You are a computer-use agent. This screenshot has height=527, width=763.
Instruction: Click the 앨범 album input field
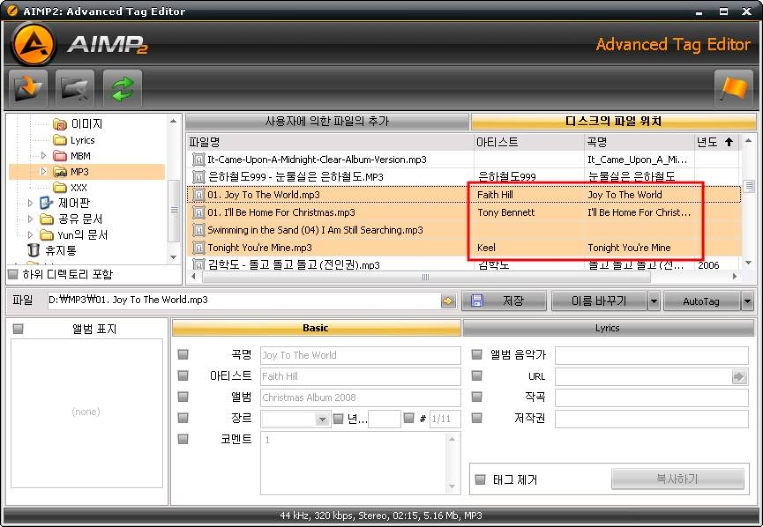point(360,398)
